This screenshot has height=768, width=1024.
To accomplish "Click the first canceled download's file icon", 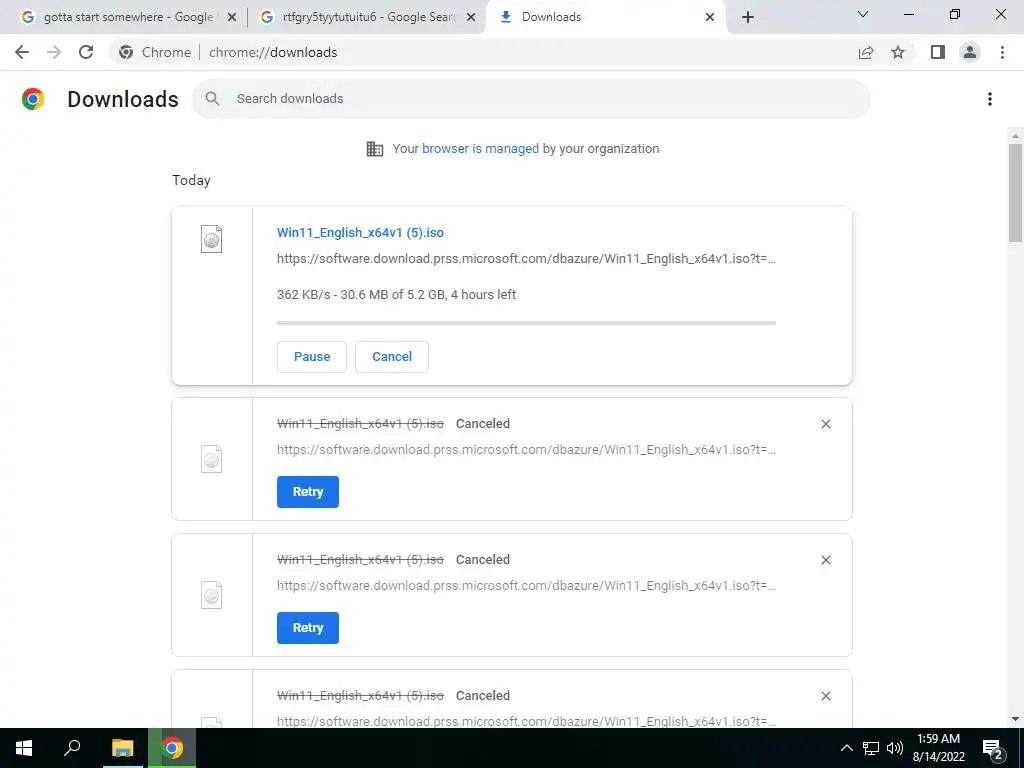I will [211, 459].
